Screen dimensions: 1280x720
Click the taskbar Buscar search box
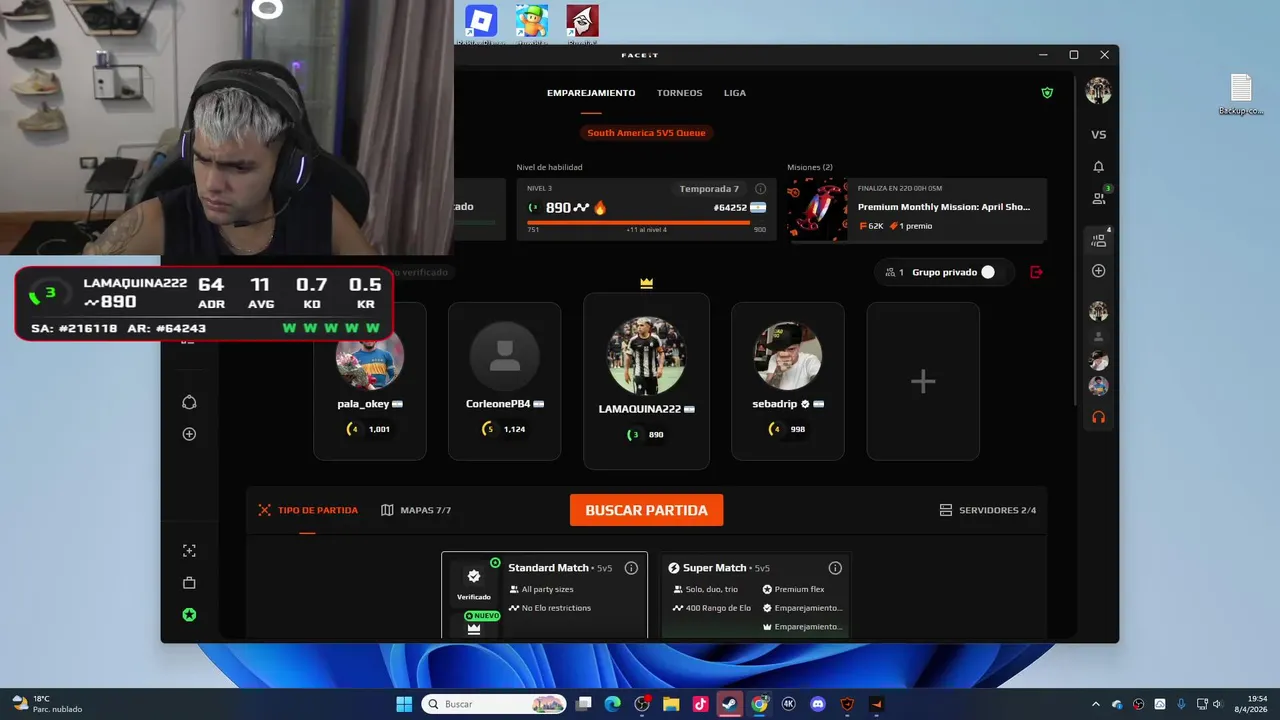pos(494,704)
